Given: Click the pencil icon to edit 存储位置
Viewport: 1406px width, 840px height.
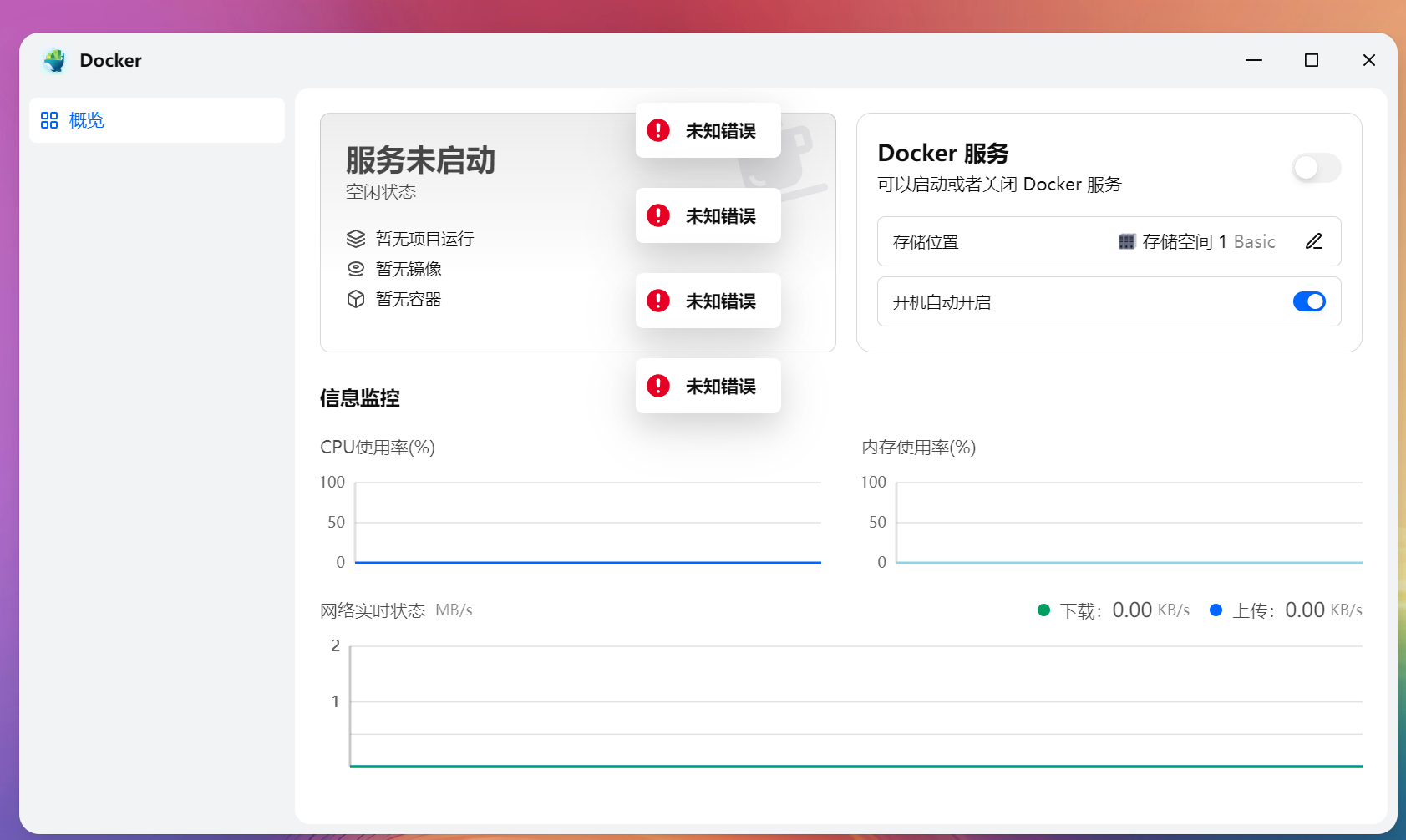Looking at the screenshot, I should click(1313, 240).
